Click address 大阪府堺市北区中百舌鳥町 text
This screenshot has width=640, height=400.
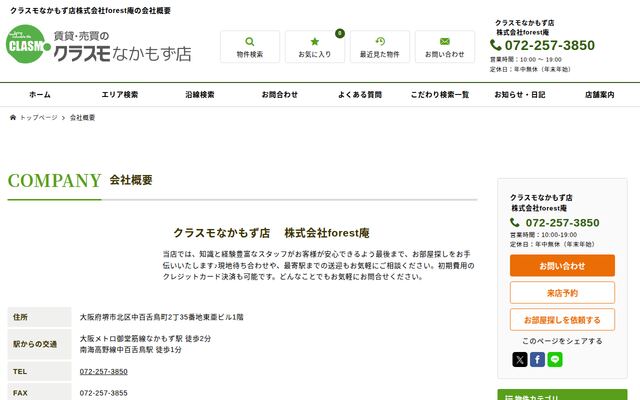click(x=161, y=317)
